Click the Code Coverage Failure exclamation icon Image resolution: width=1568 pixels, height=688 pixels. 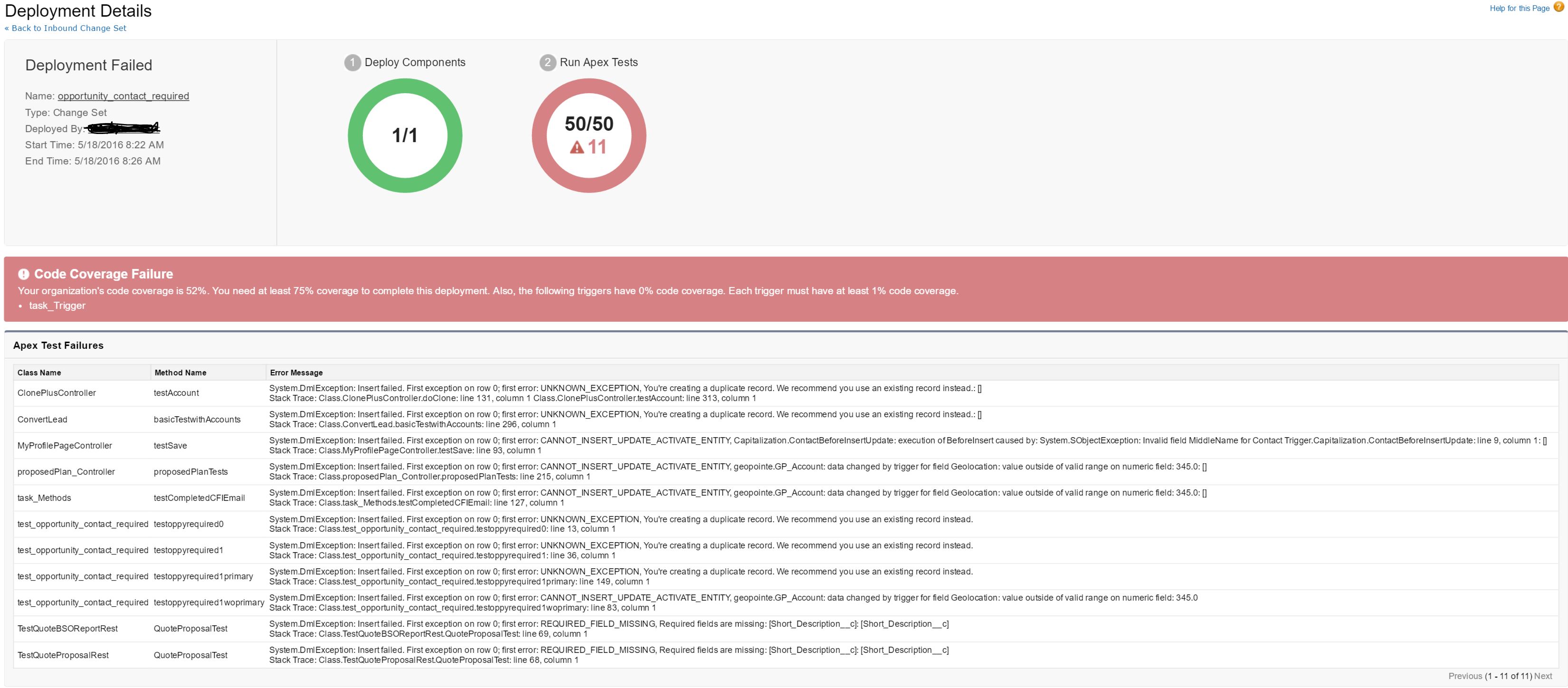pos(24,274)
